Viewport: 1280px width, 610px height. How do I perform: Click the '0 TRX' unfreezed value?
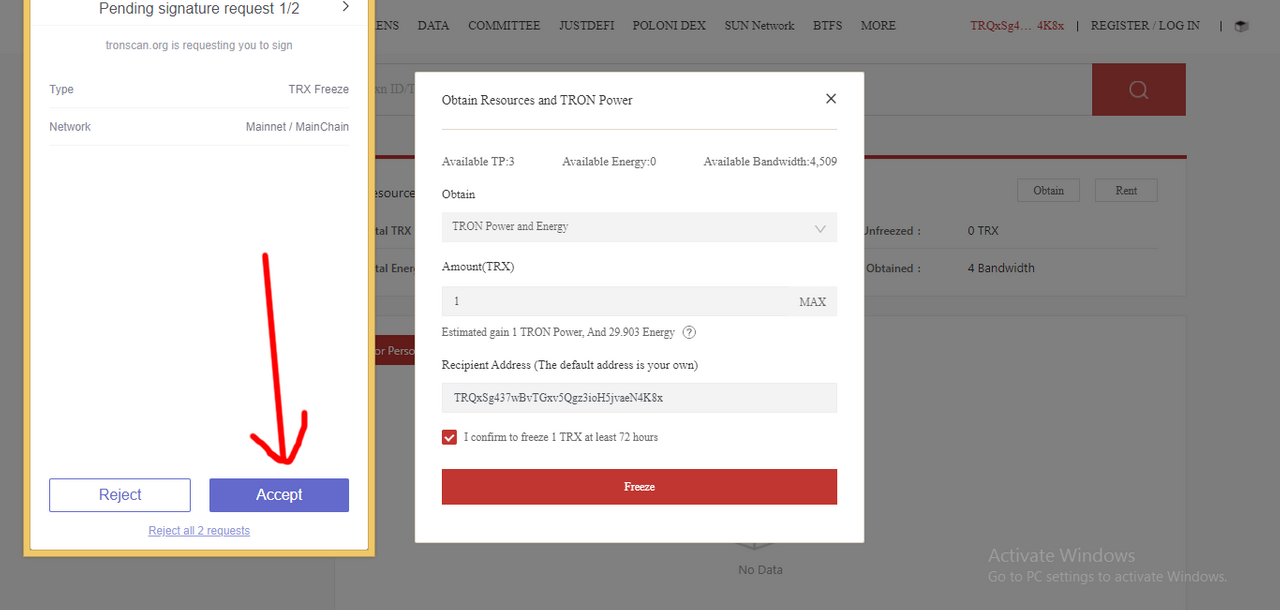[983, 231]
